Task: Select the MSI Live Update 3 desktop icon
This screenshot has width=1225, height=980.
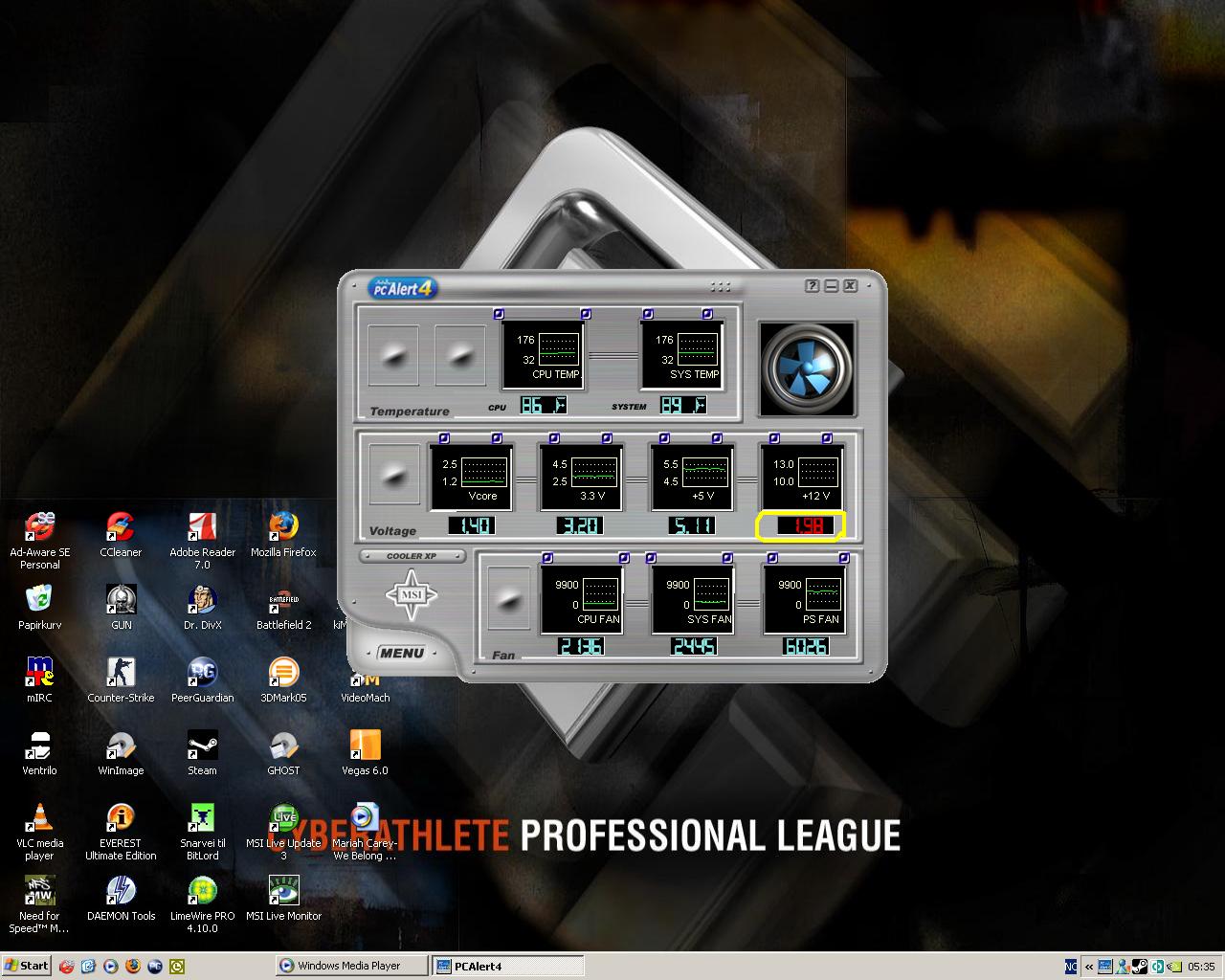Action: 283,832
